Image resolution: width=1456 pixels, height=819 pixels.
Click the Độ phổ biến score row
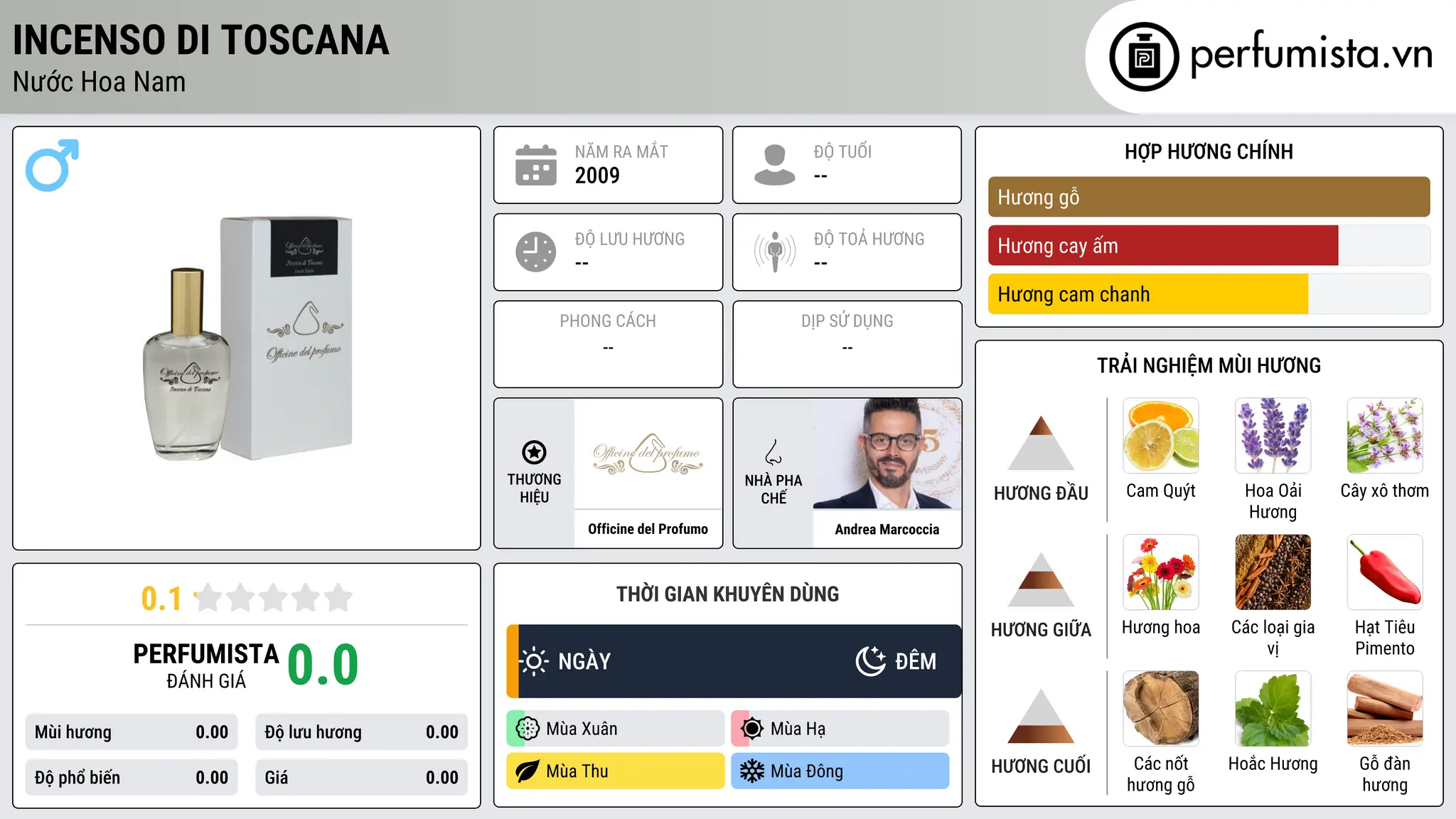point(132,778)
